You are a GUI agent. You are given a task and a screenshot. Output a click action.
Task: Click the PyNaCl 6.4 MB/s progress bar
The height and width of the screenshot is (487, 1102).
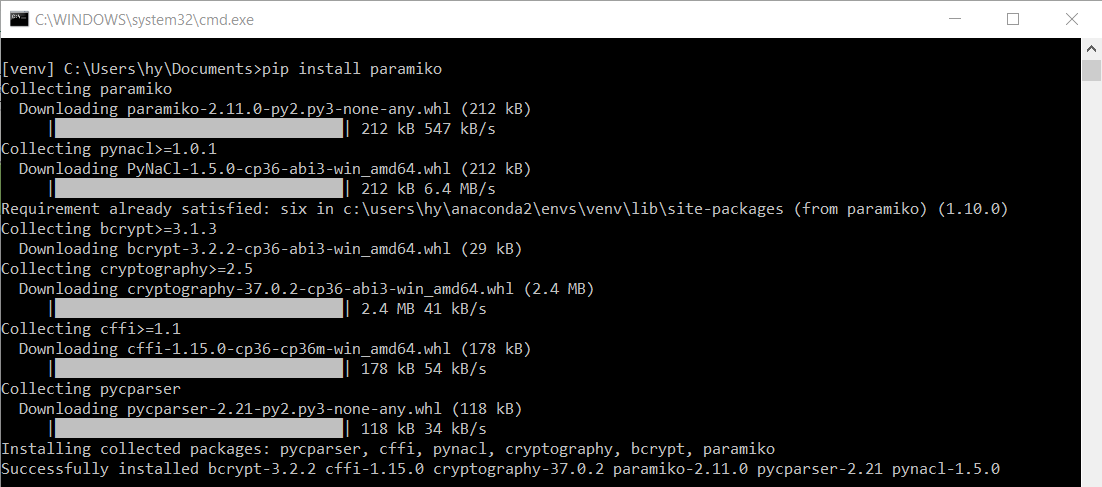point(199,189)
